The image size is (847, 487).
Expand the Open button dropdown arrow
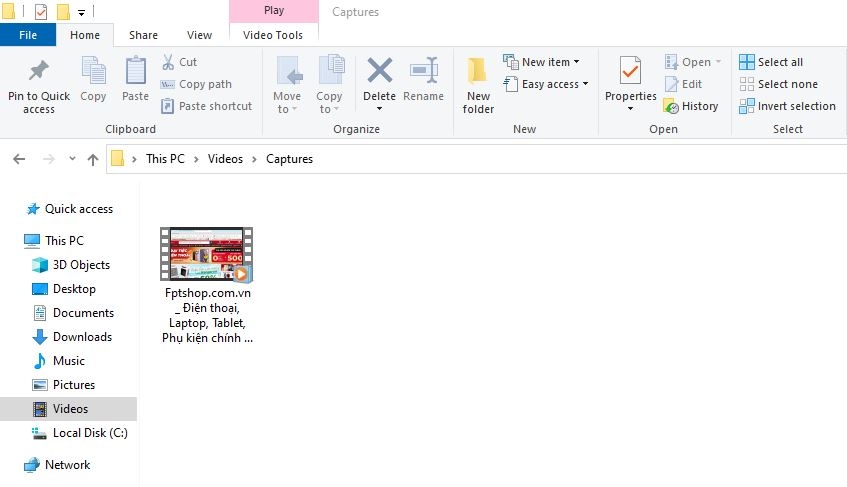point(718,62)
